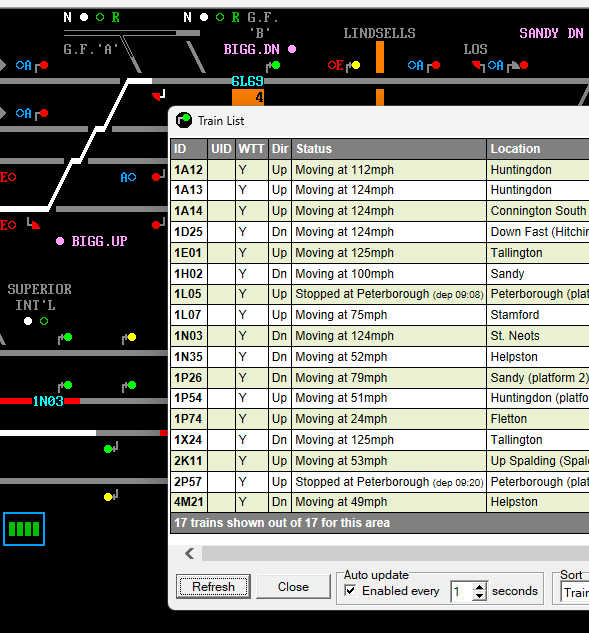Increase the auto update seconds value

[479, 587]
